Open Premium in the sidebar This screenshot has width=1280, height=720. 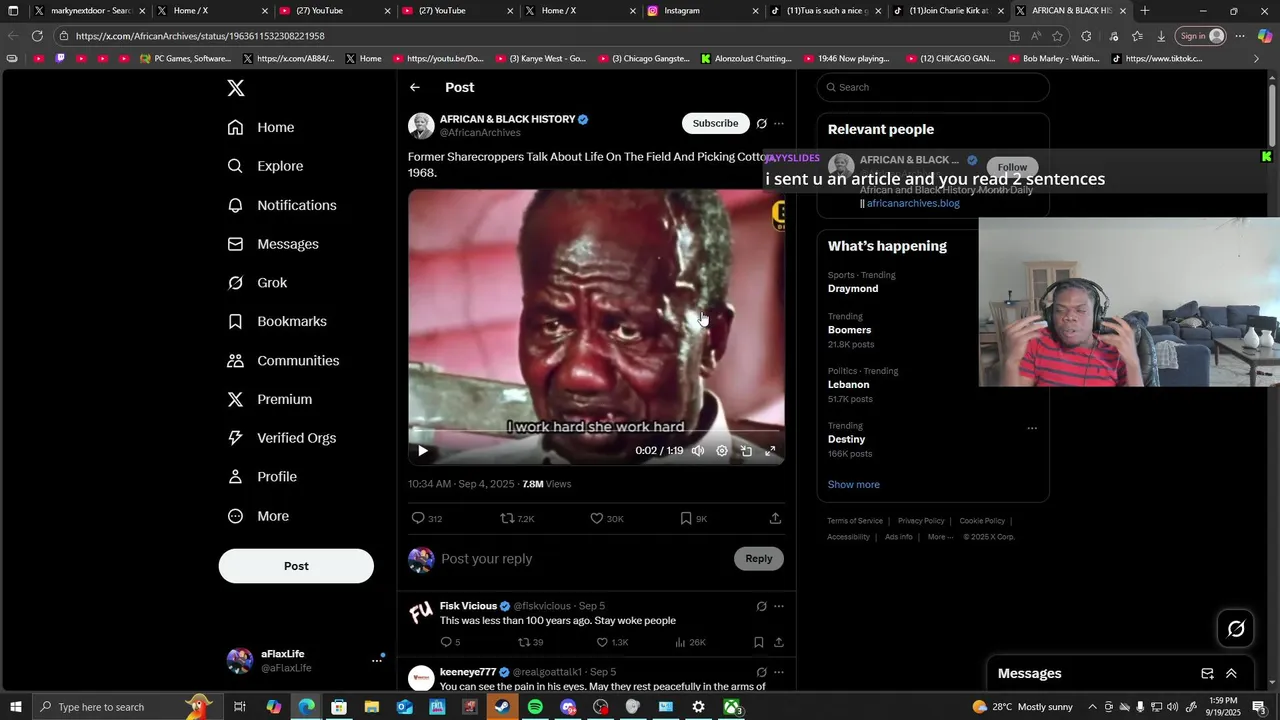(x=270, y=399)
